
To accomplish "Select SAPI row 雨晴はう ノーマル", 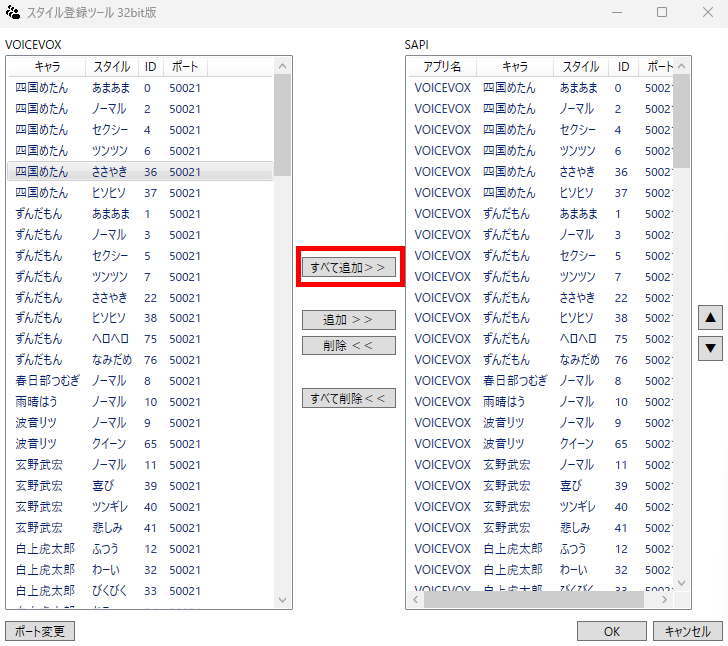I will point(540,402).
